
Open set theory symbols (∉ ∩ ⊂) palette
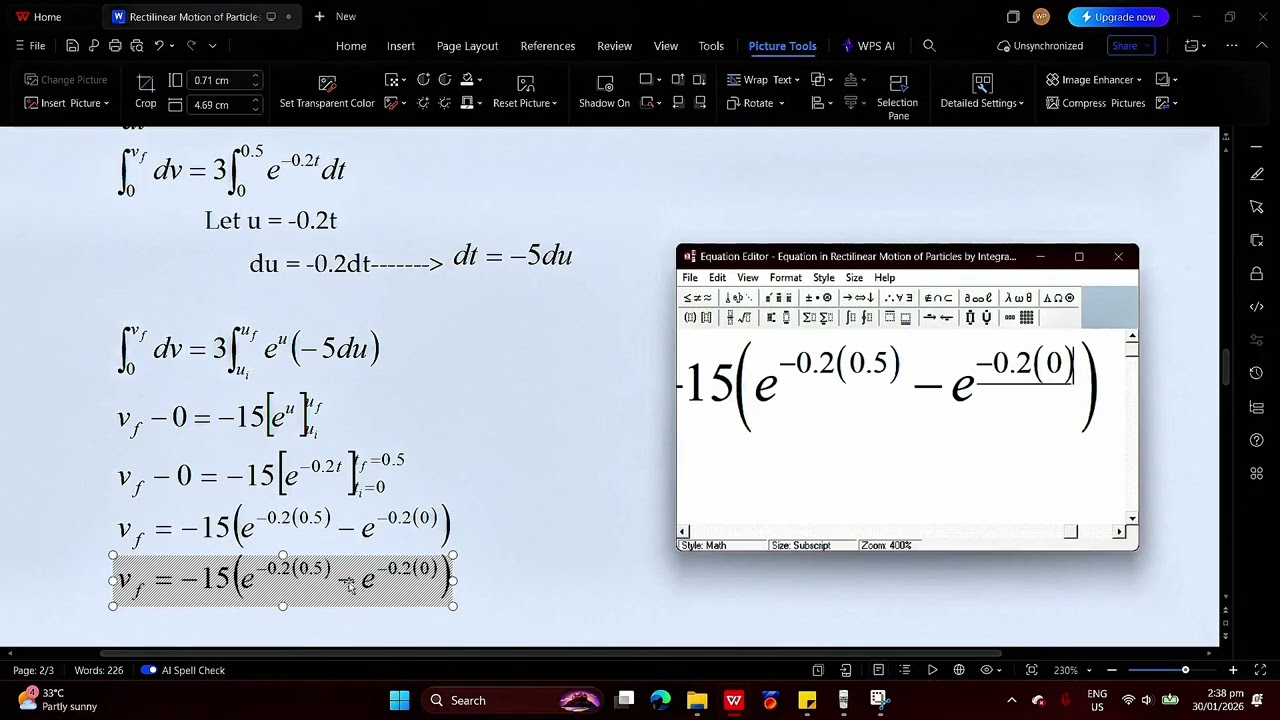click(x=938, y=298)
